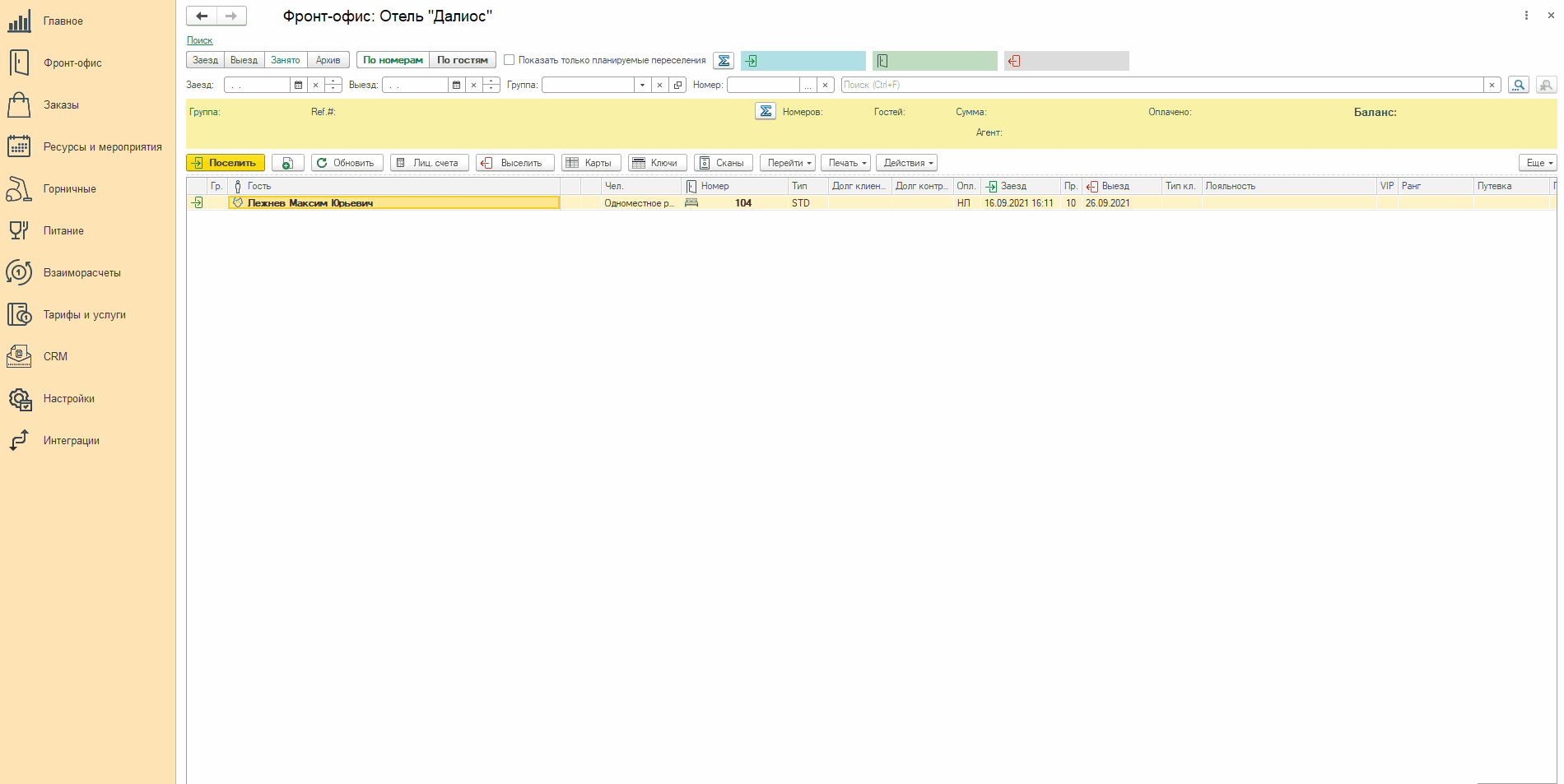Toggle Показать только планируемые переселения checkbox
Screen dimensions: 1564x784
pos(509,59)
